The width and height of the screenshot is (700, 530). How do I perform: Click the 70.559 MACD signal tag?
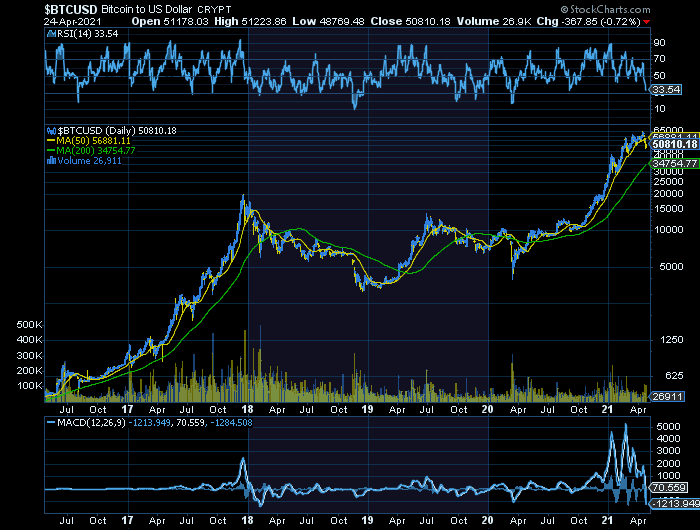(668, 488)
